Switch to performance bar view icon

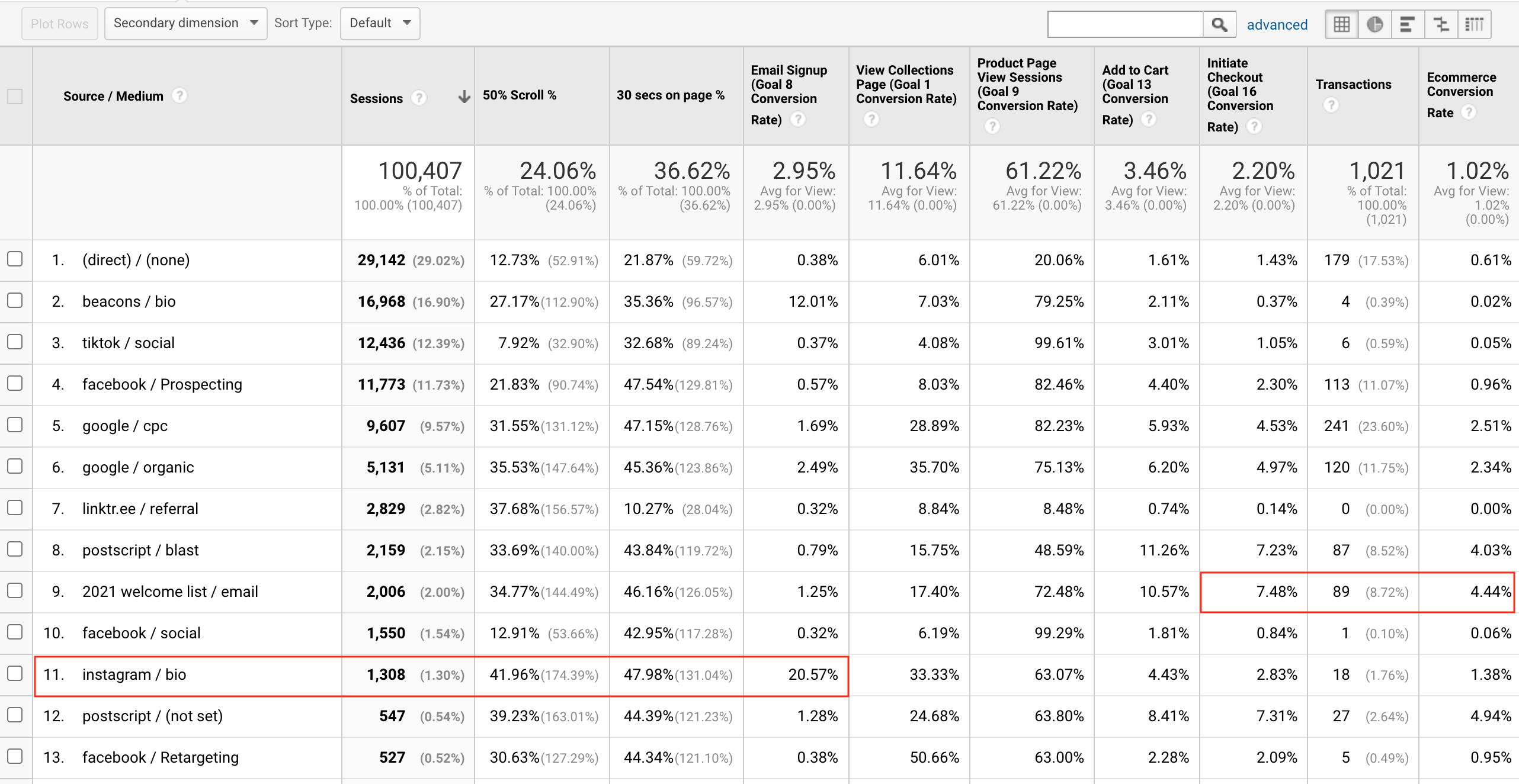point(1408,24)
